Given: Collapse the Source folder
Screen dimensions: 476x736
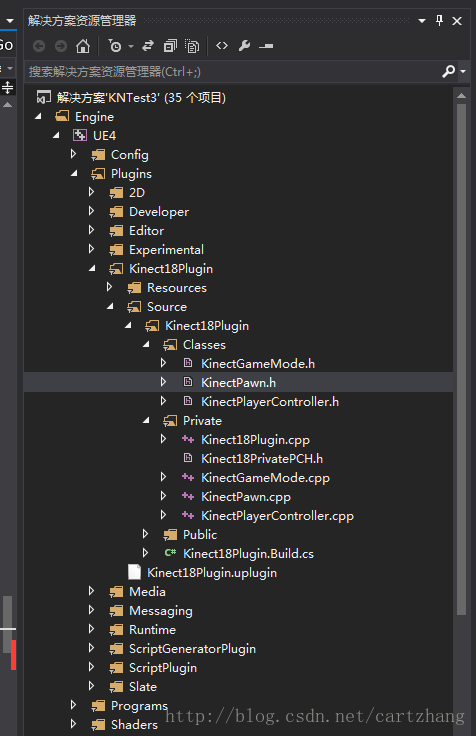Looking at the screenshot, I should pos(110,306).
